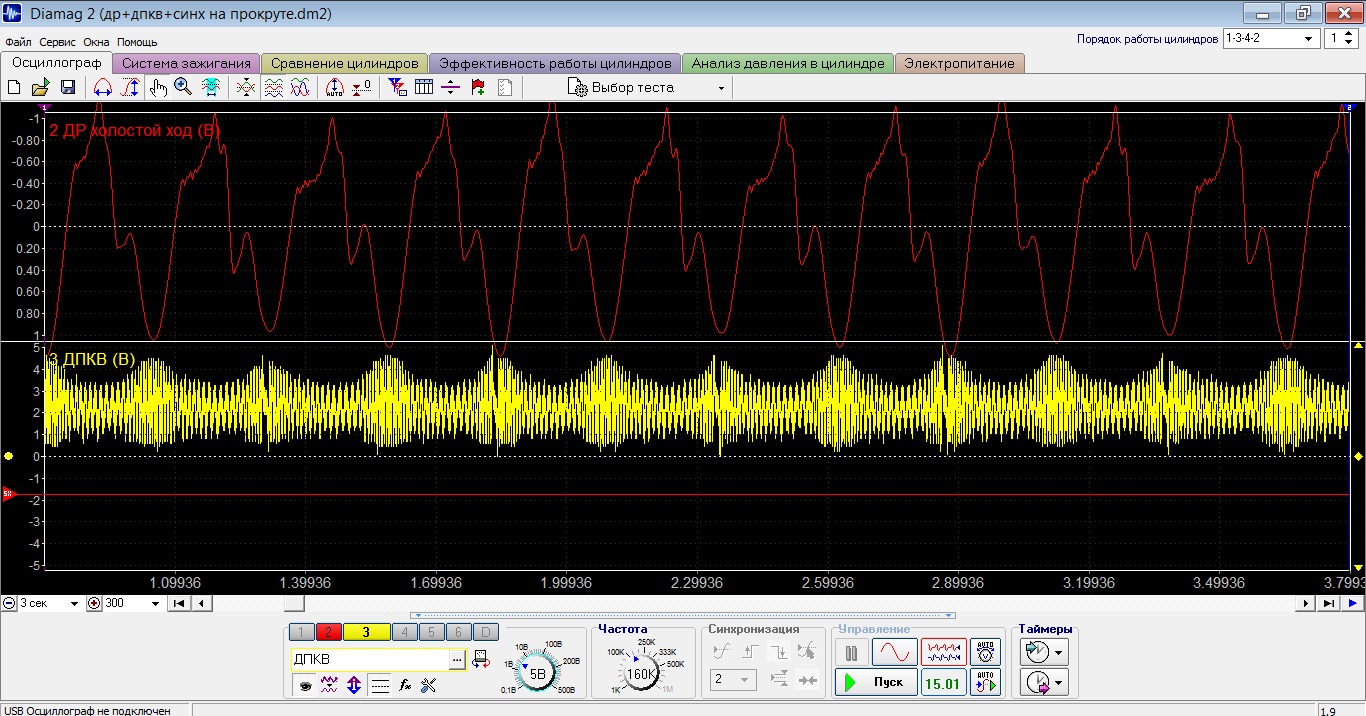Click the AUTO vertical scale icon
This screenshot has height=716, width=1366.
(x=335, y=88)
